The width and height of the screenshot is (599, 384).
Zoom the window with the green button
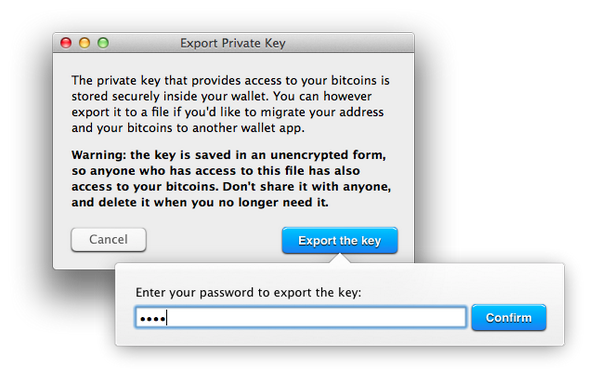pyautogui.click(x=103, y=43)
